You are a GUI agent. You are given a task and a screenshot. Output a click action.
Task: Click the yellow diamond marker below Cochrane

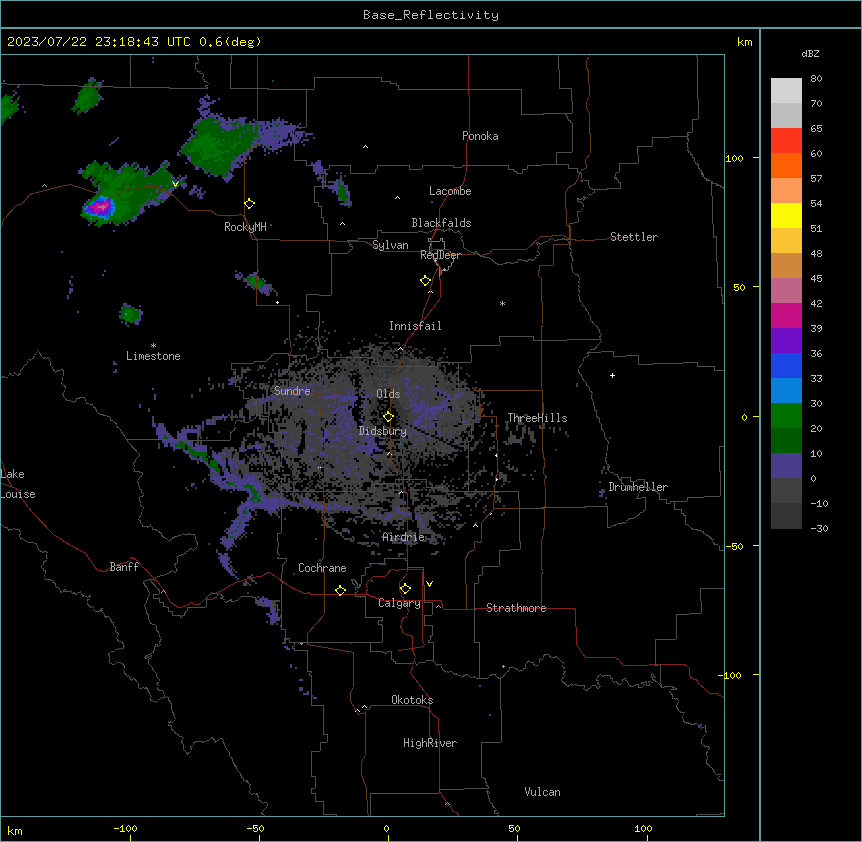coord(340,590)
